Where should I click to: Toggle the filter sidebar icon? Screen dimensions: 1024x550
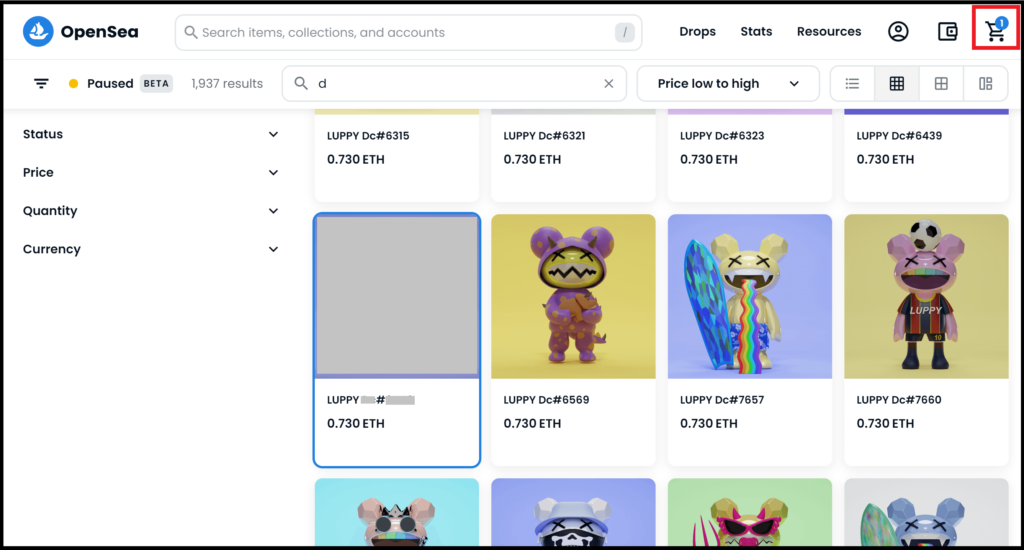(x=41, y=84)
